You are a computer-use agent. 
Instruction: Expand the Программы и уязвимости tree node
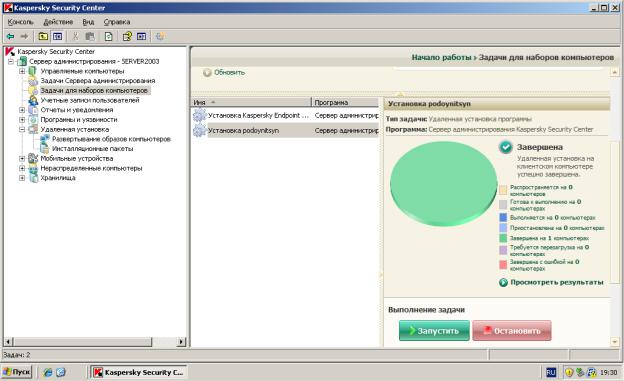(x=22, y=119)
